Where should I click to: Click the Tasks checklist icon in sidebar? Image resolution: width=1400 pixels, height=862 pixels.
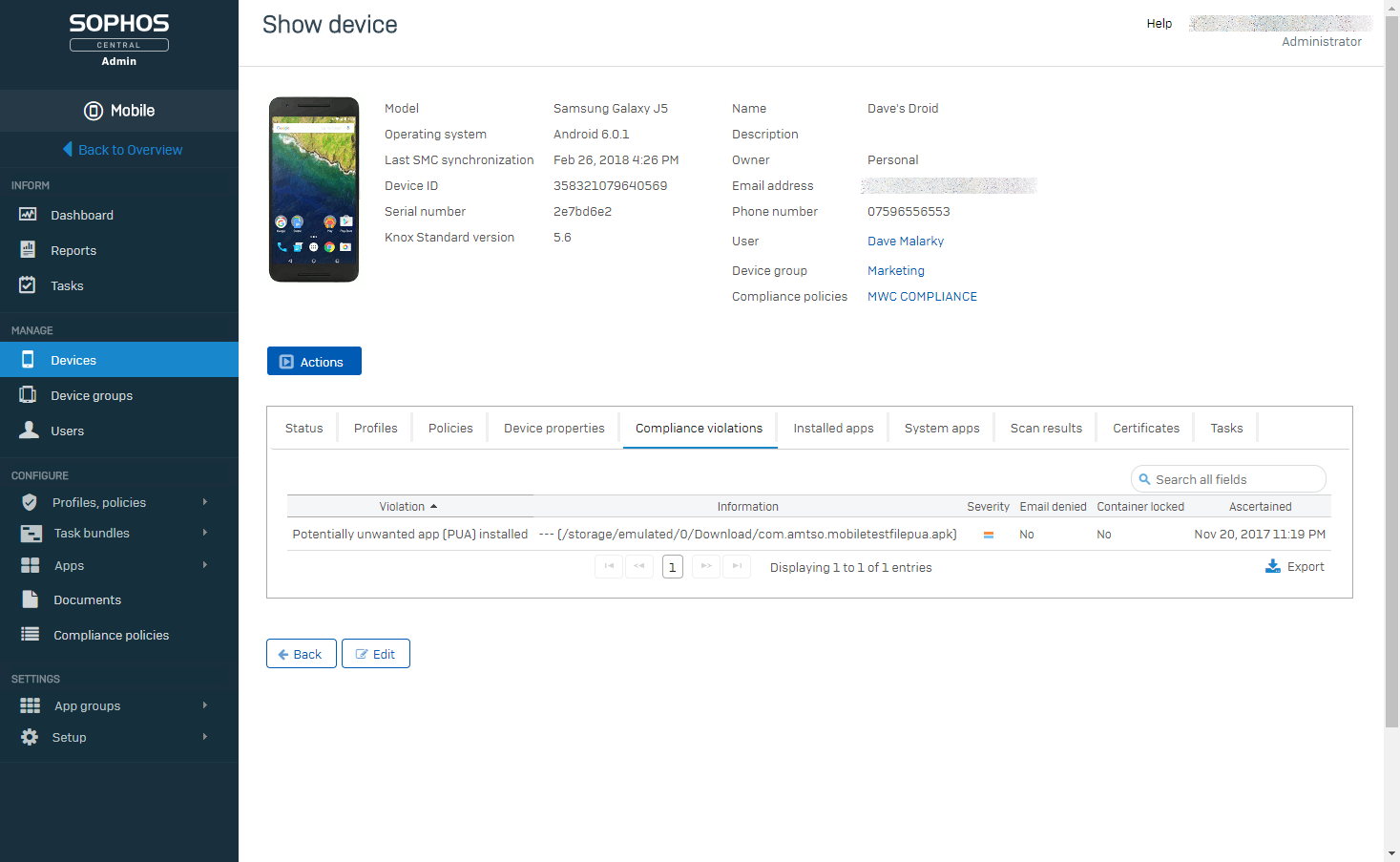click(28, 284)
